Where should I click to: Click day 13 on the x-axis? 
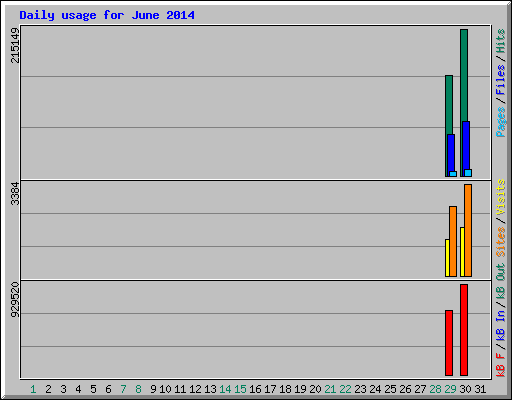tap(210, 389)
